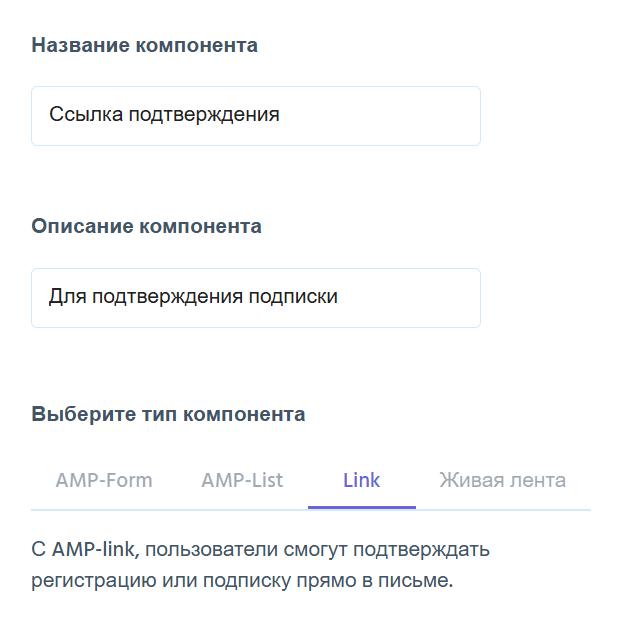619x632 pixels.
Task: Focus the component name input field
Action: coord(255,116)
